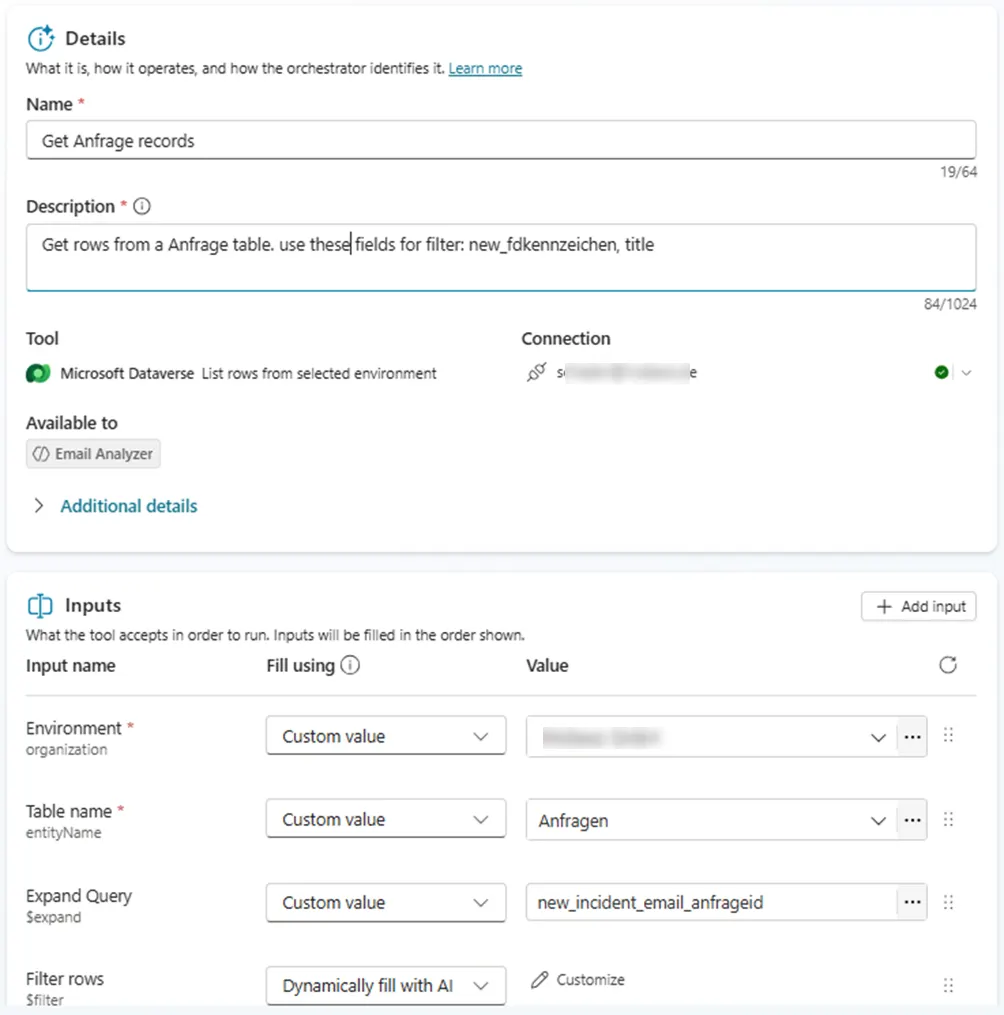Open Fill using dropdown for Environment
1004x1015 pixels.
tap(385, 737)
